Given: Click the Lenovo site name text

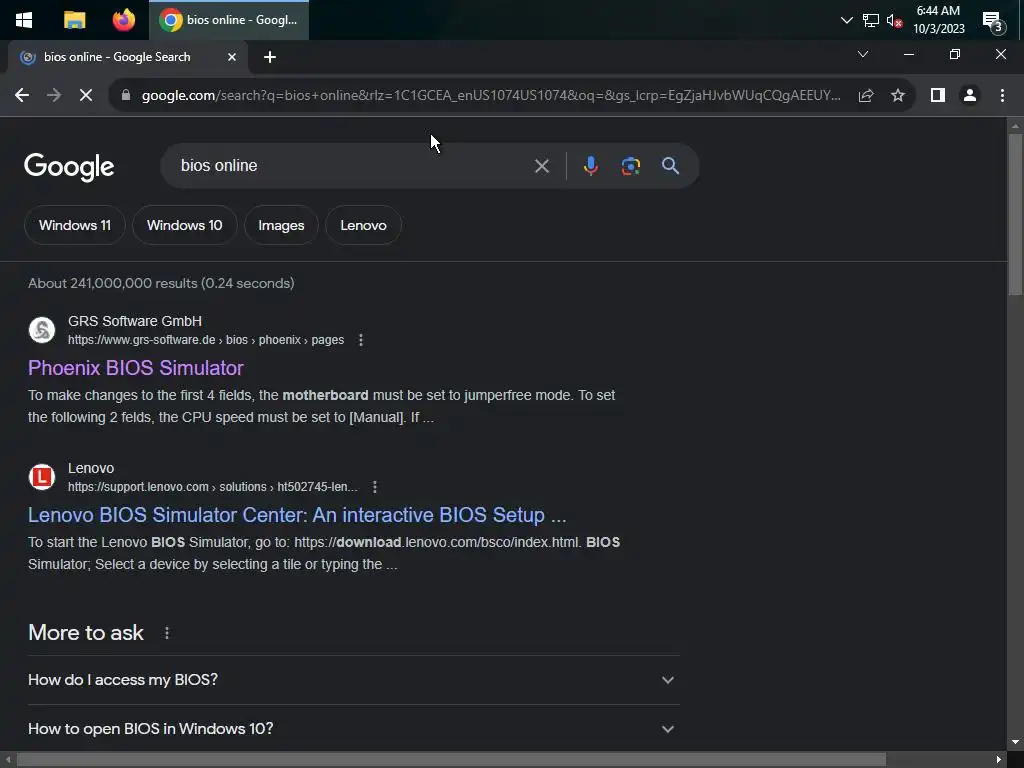Looking at the screenshot, I should coord(91,468).
